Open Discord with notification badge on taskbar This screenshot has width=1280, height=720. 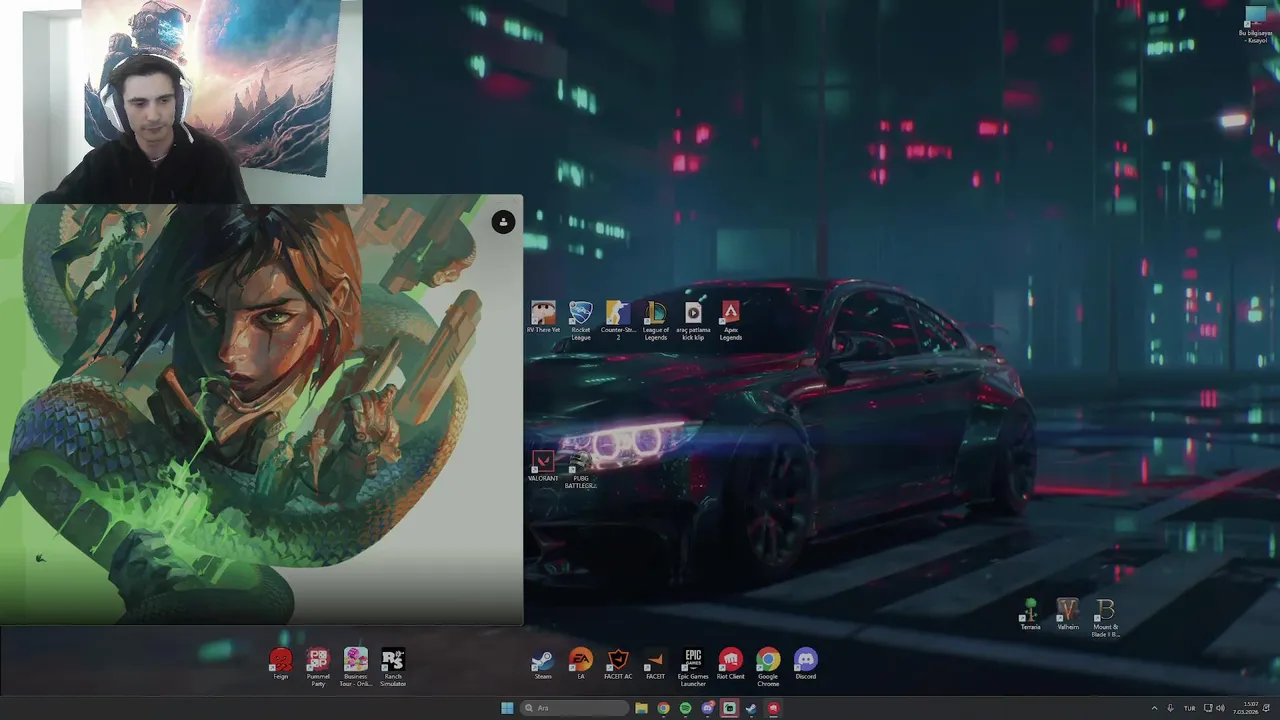(x=708, y=708)
